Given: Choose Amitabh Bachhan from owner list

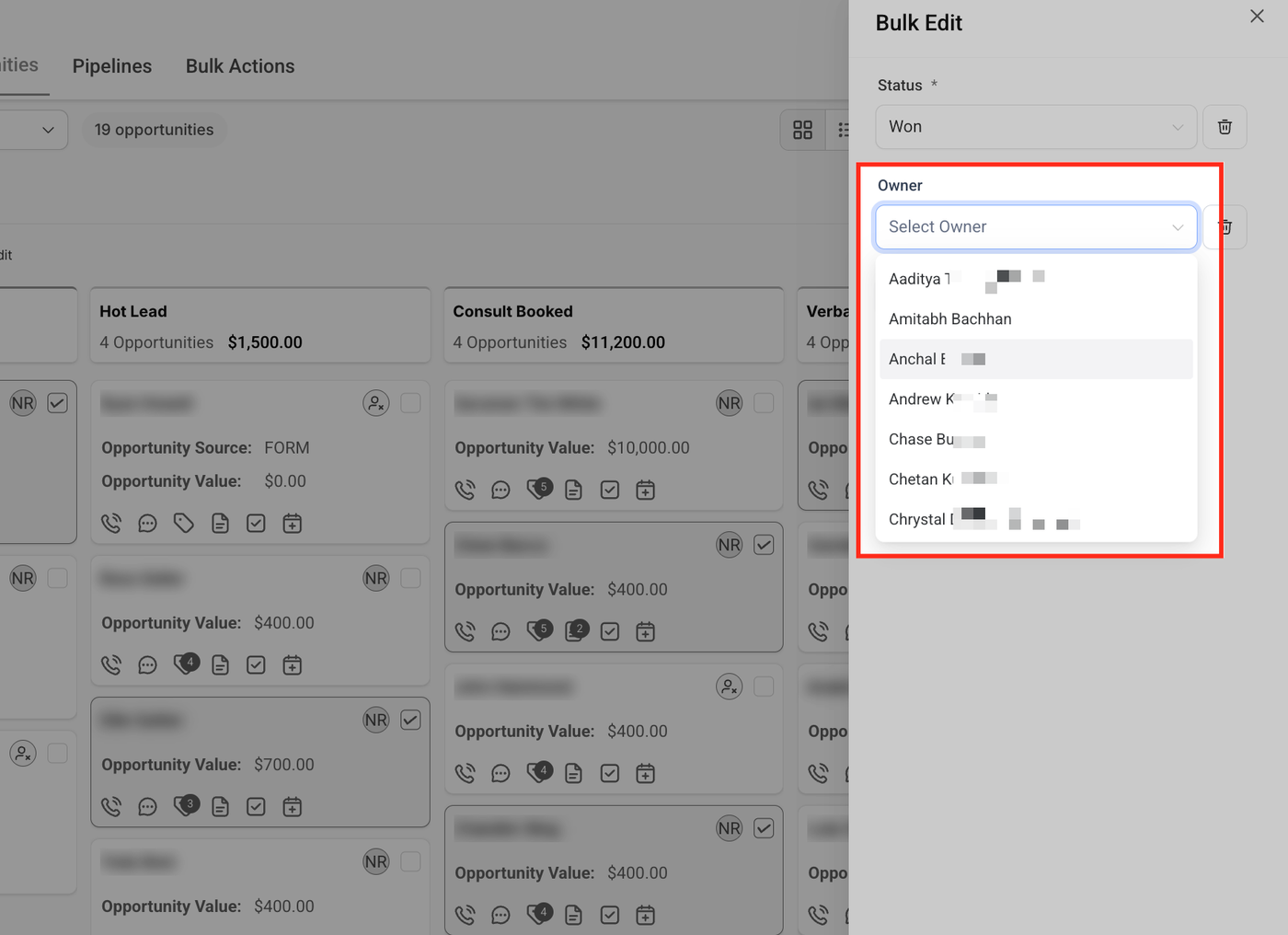Looking at the screenshot, I should (950, 319).
